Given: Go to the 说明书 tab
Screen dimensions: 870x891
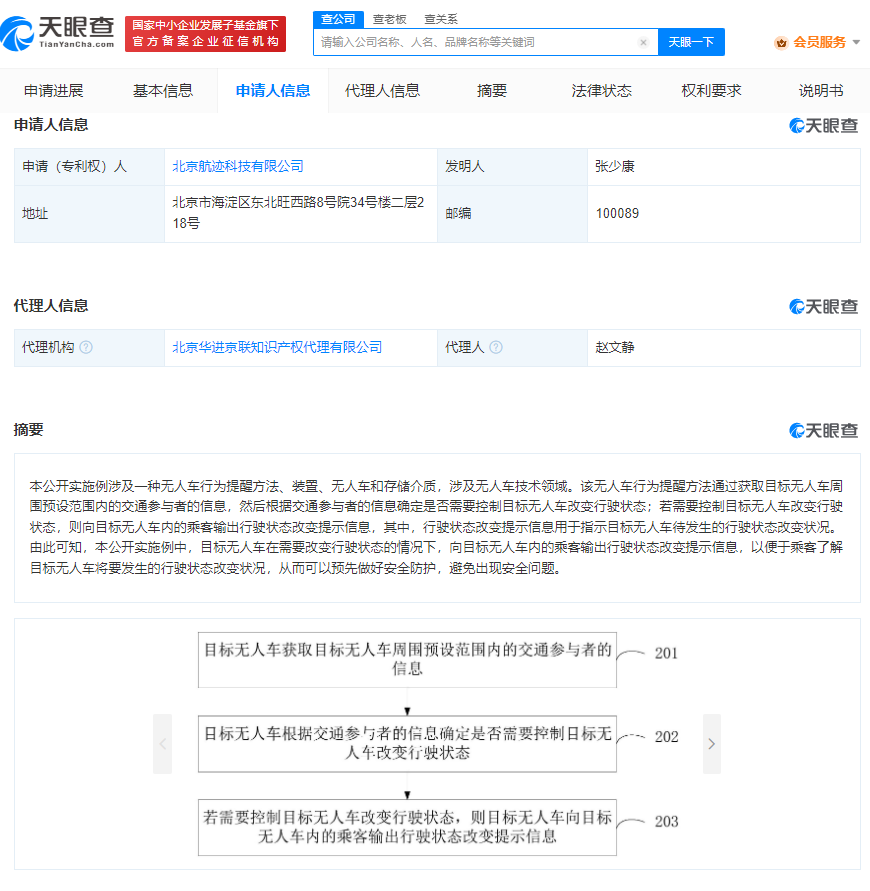Looking at the screenshot, I should pos(821,90).
